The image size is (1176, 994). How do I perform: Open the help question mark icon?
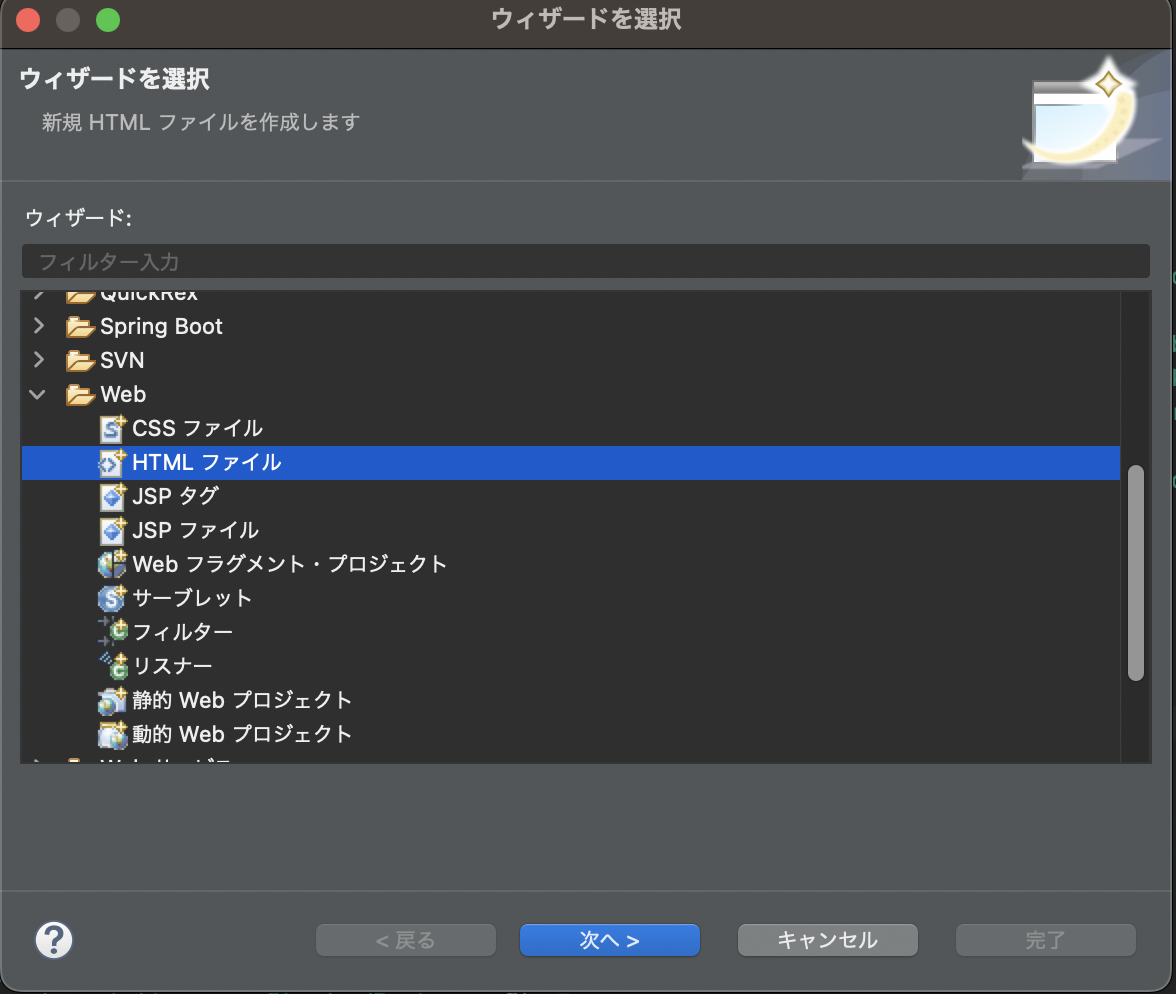pyautogui.click(x=55, y=940)
